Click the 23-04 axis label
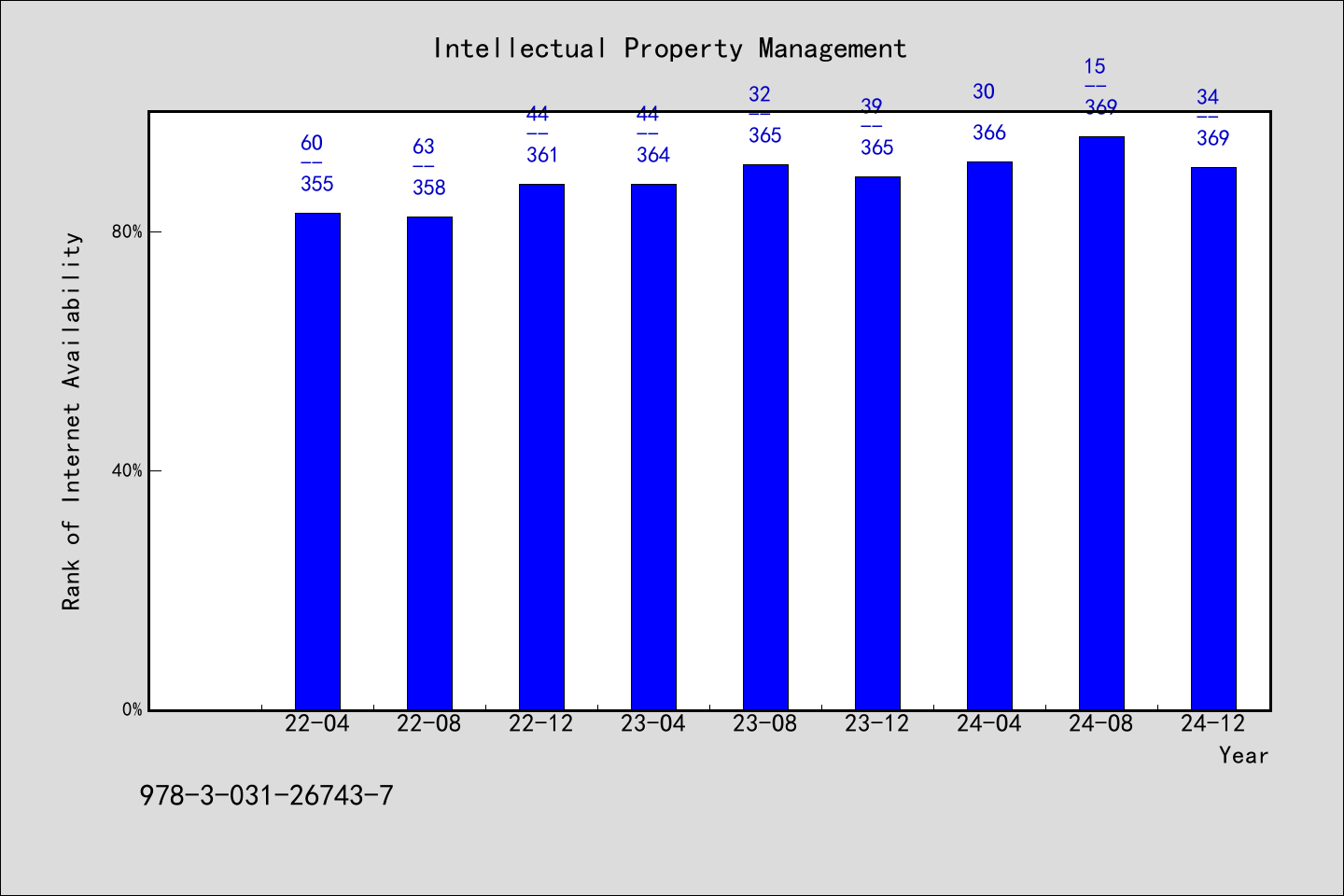The height and width of the screenshot is (896, 1344). pyautogui.click(x=653, y=723)
